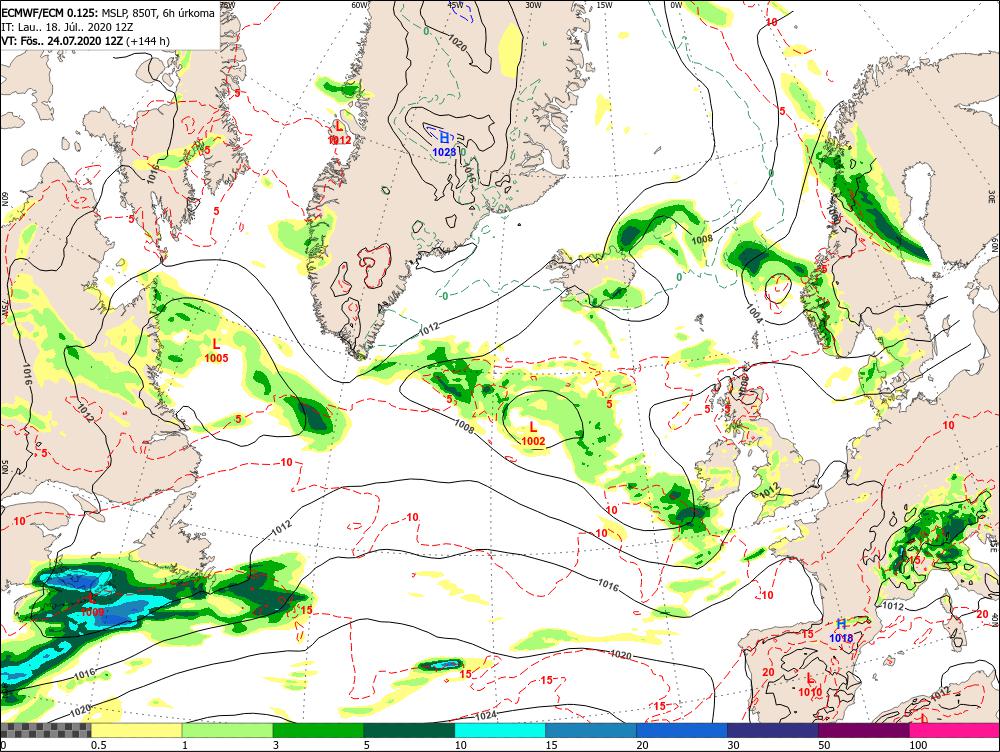Click the steel blue 15–20 legend swatch

tap(591, 730)
